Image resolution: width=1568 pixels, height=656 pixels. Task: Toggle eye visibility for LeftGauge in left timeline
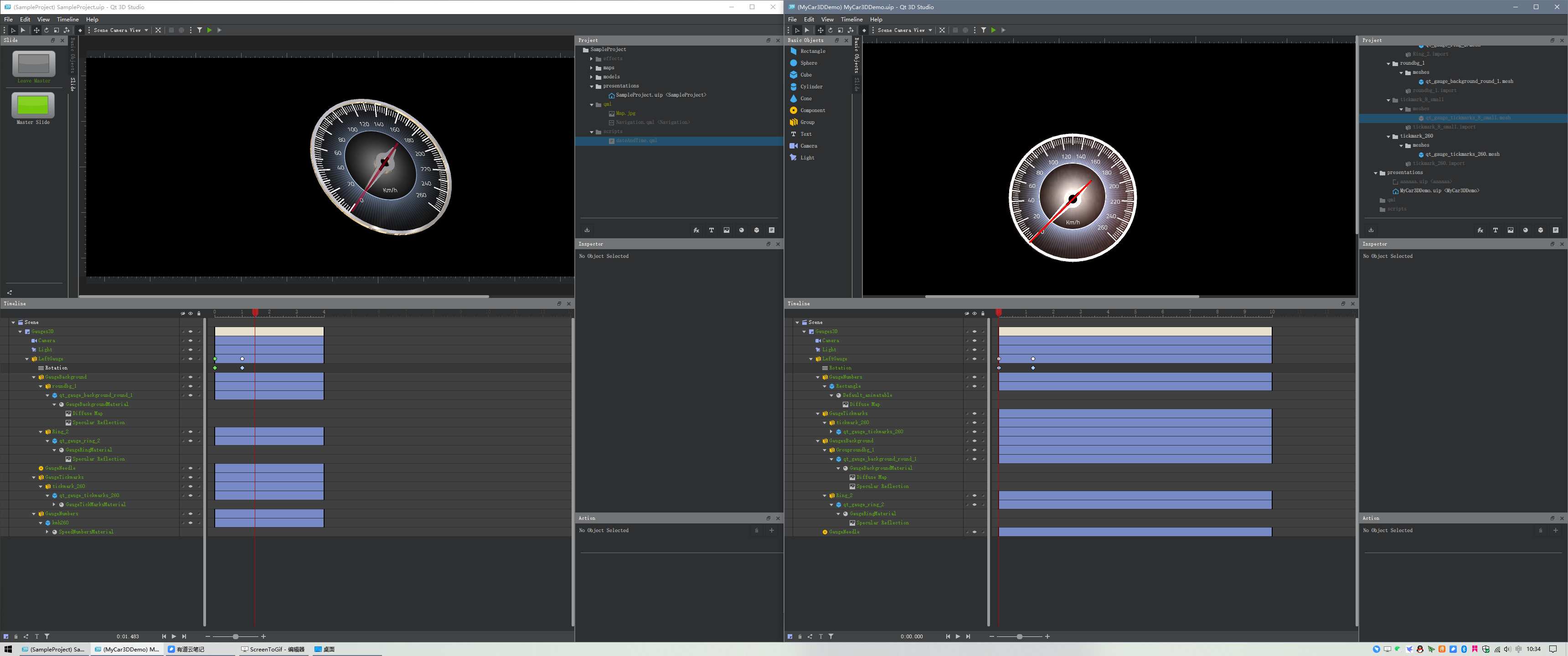point(191,359)
